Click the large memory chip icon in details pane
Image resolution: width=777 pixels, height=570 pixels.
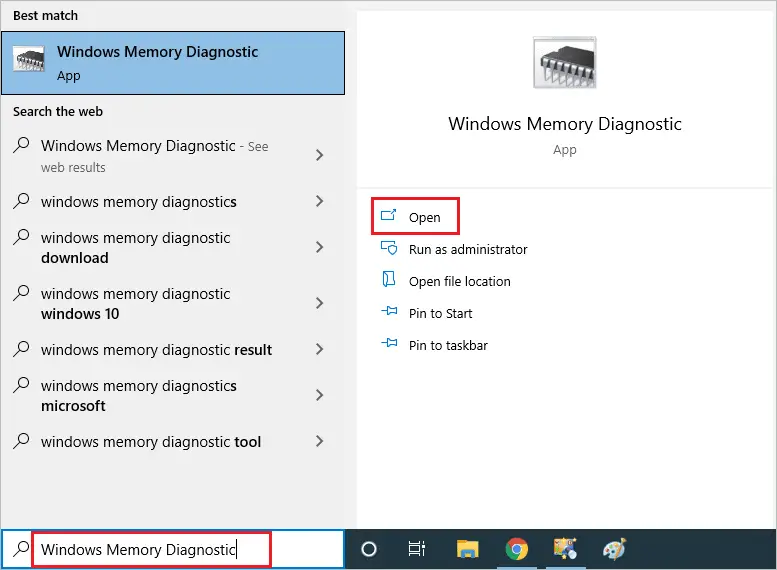(565, 63)
